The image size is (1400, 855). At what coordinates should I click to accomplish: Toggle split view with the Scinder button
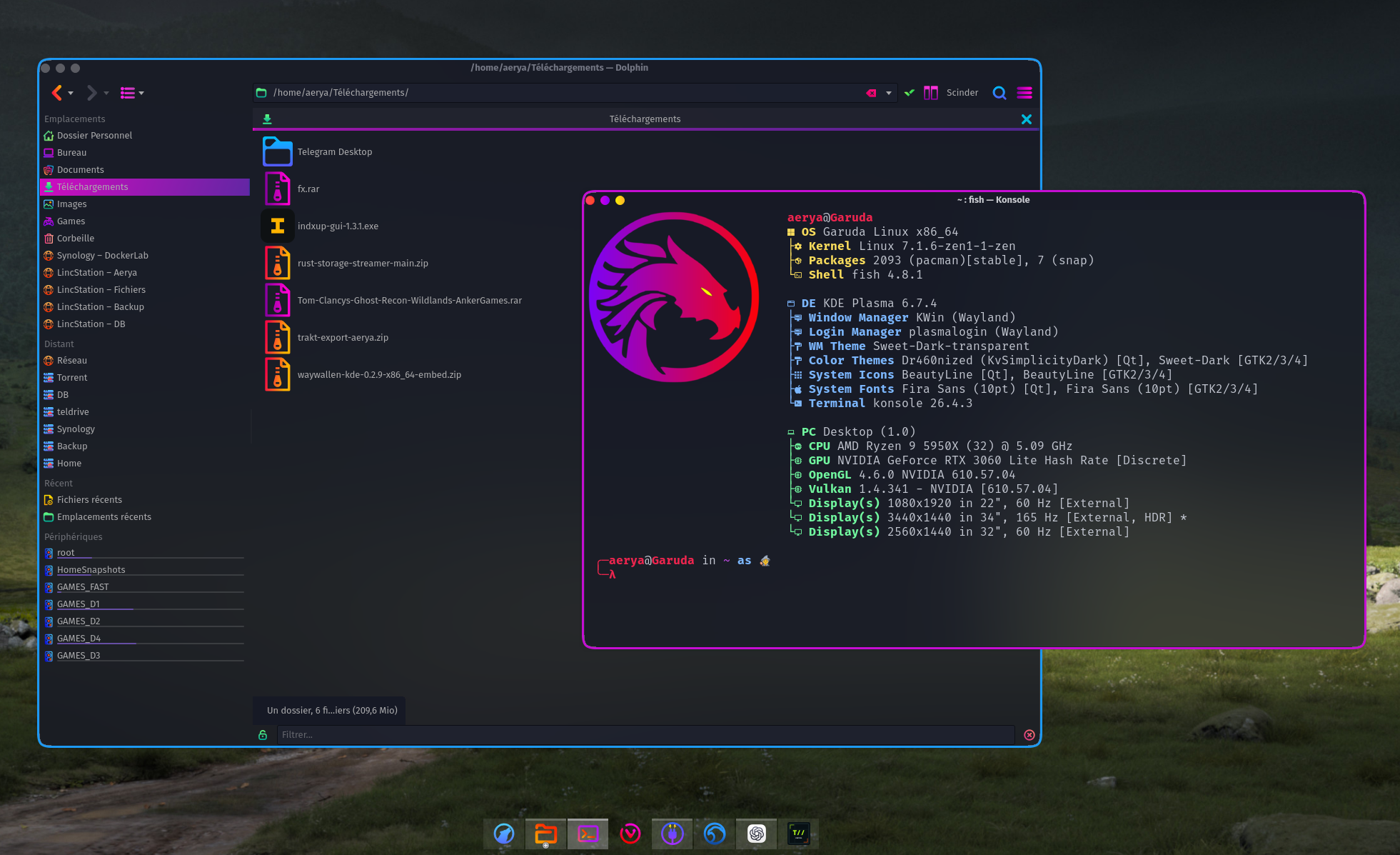[x=951, y=93]
